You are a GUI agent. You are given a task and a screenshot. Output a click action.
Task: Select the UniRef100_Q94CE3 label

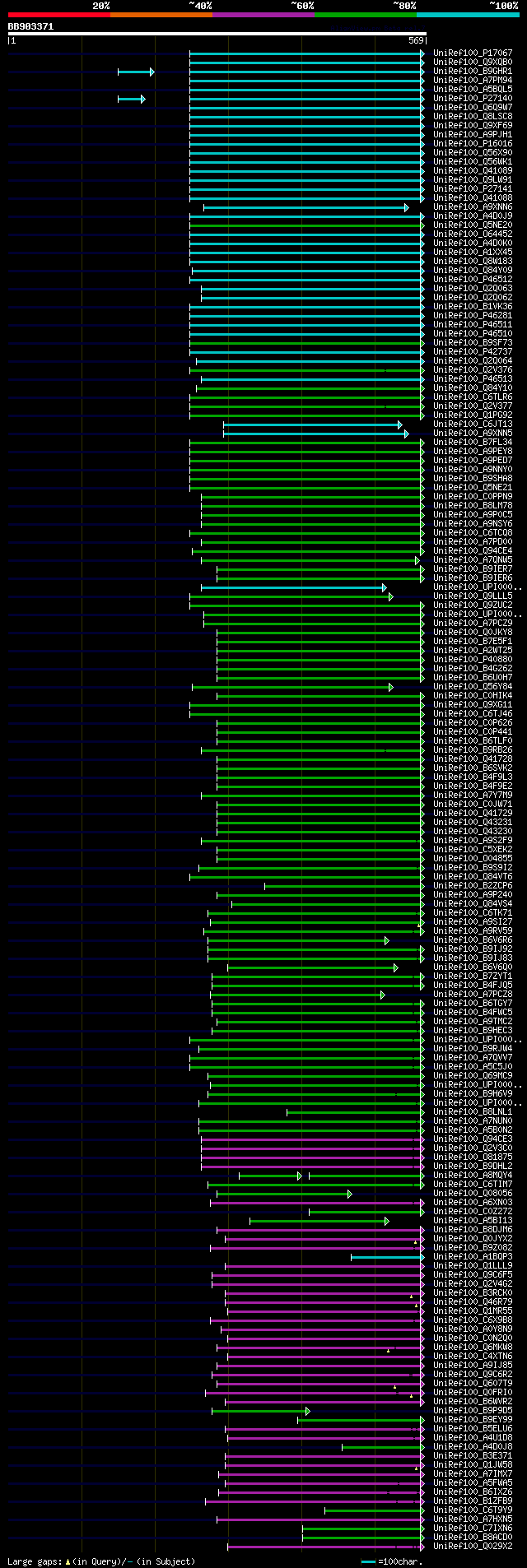click(473, 1139)
